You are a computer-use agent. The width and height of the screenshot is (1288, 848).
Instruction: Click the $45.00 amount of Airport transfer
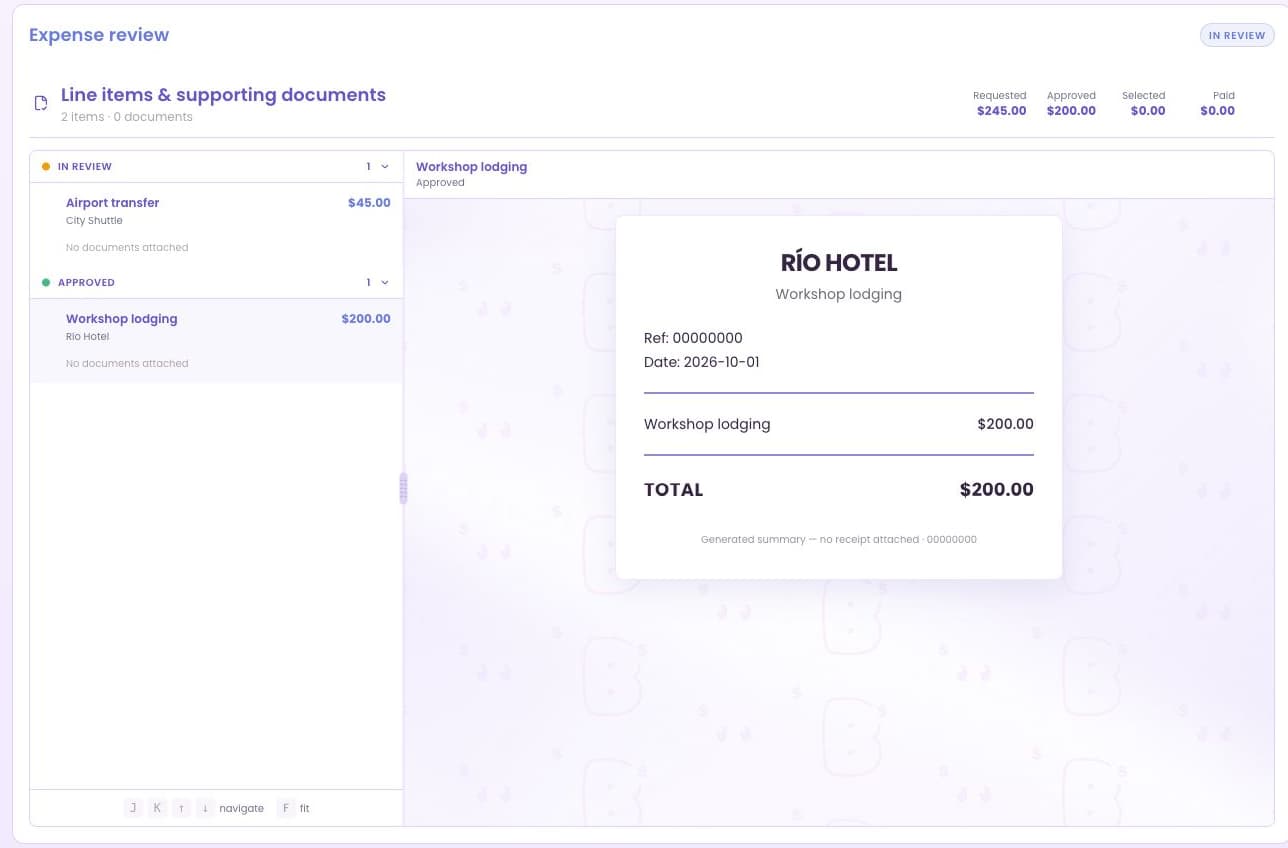[369, 203]
